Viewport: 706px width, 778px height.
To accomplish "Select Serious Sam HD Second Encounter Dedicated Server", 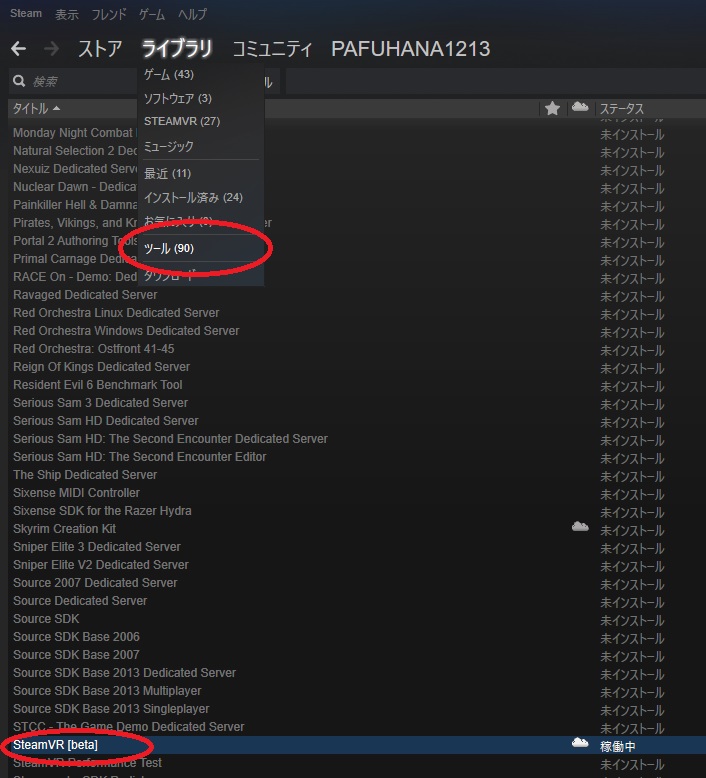I will [x=170, y=439].
